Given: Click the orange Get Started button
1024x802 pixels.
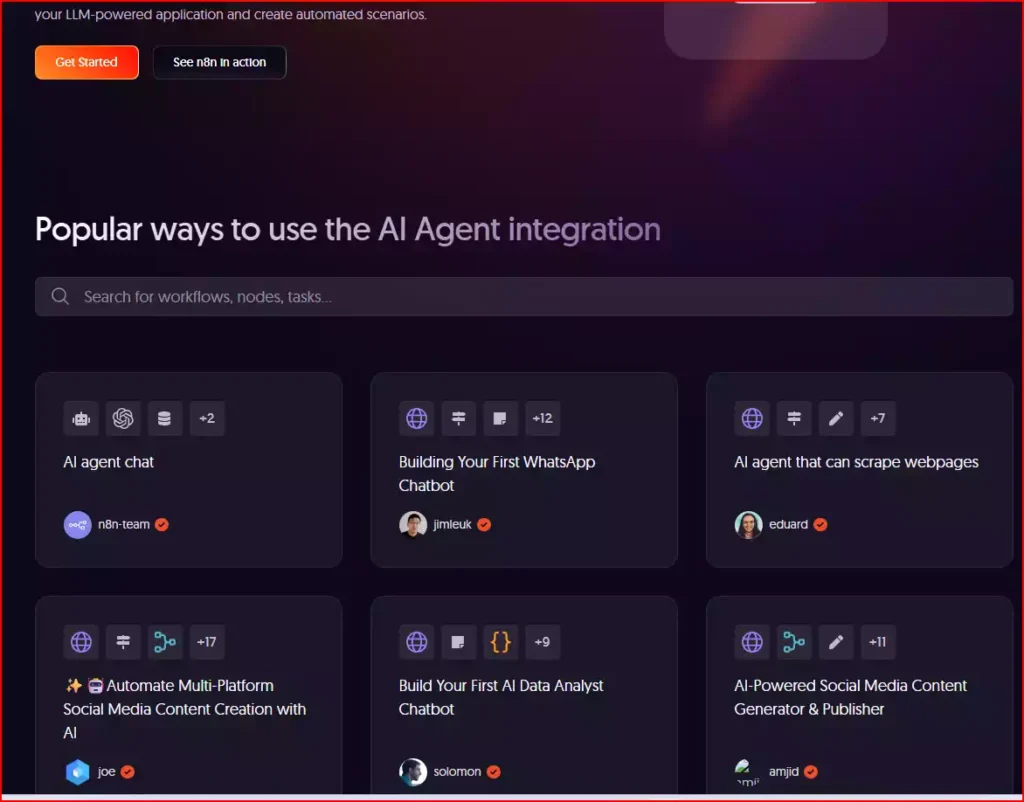Looking at the screenshot, I should coord(87,62).
